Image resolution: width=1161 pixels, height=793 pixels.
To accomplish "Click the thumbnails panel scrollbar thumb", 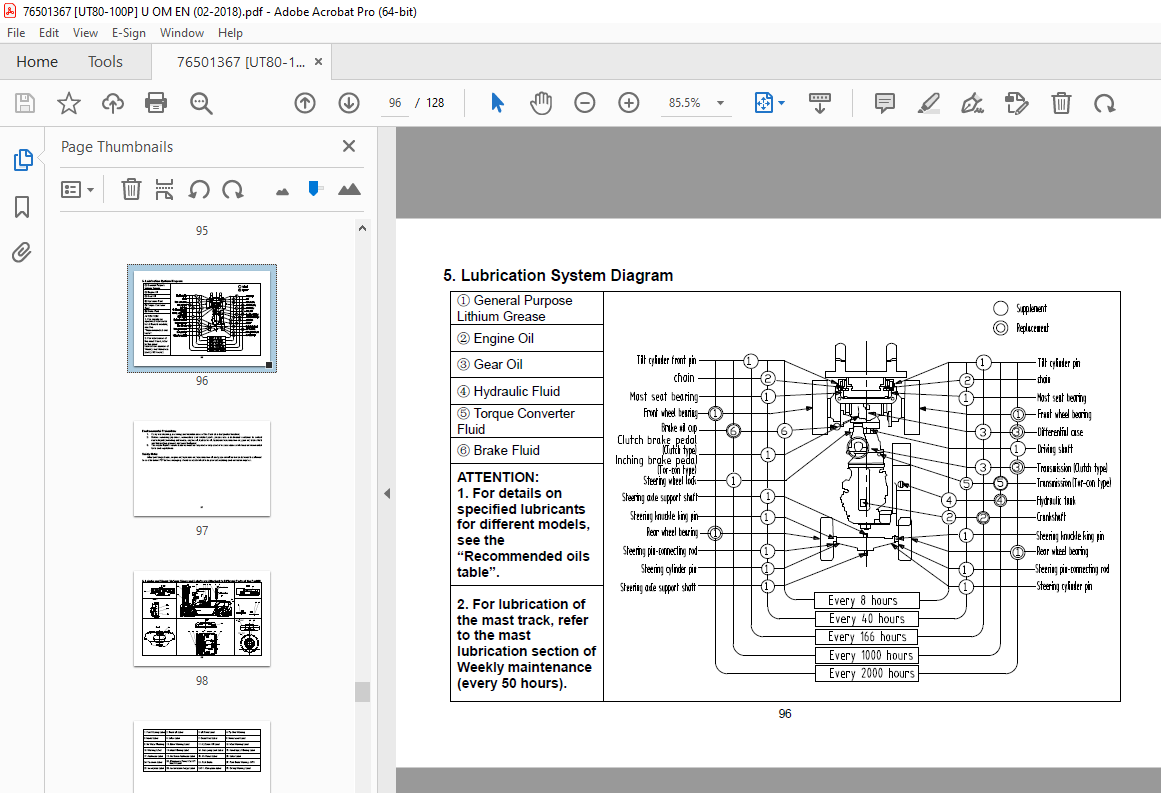I will [362, 692].
